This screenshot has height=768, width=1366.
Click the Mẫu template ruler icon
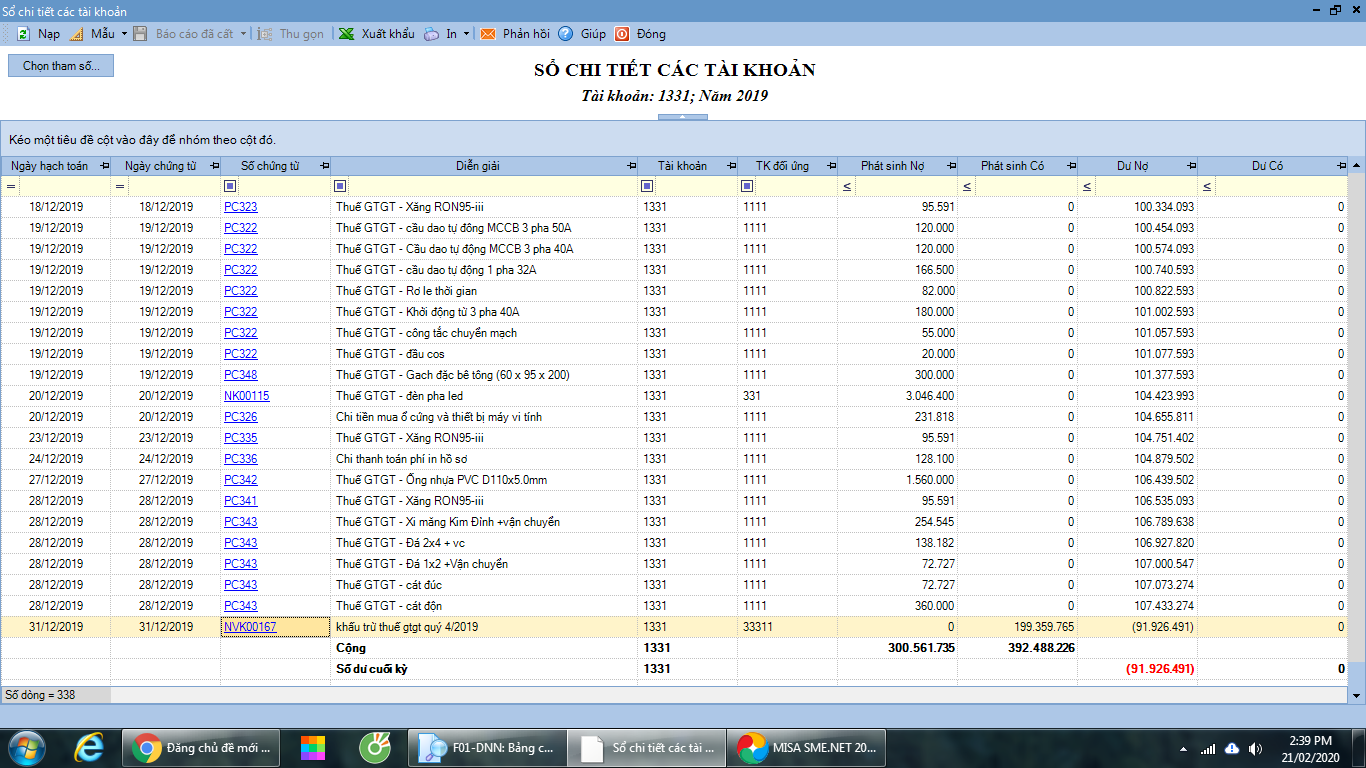[76, 34]
